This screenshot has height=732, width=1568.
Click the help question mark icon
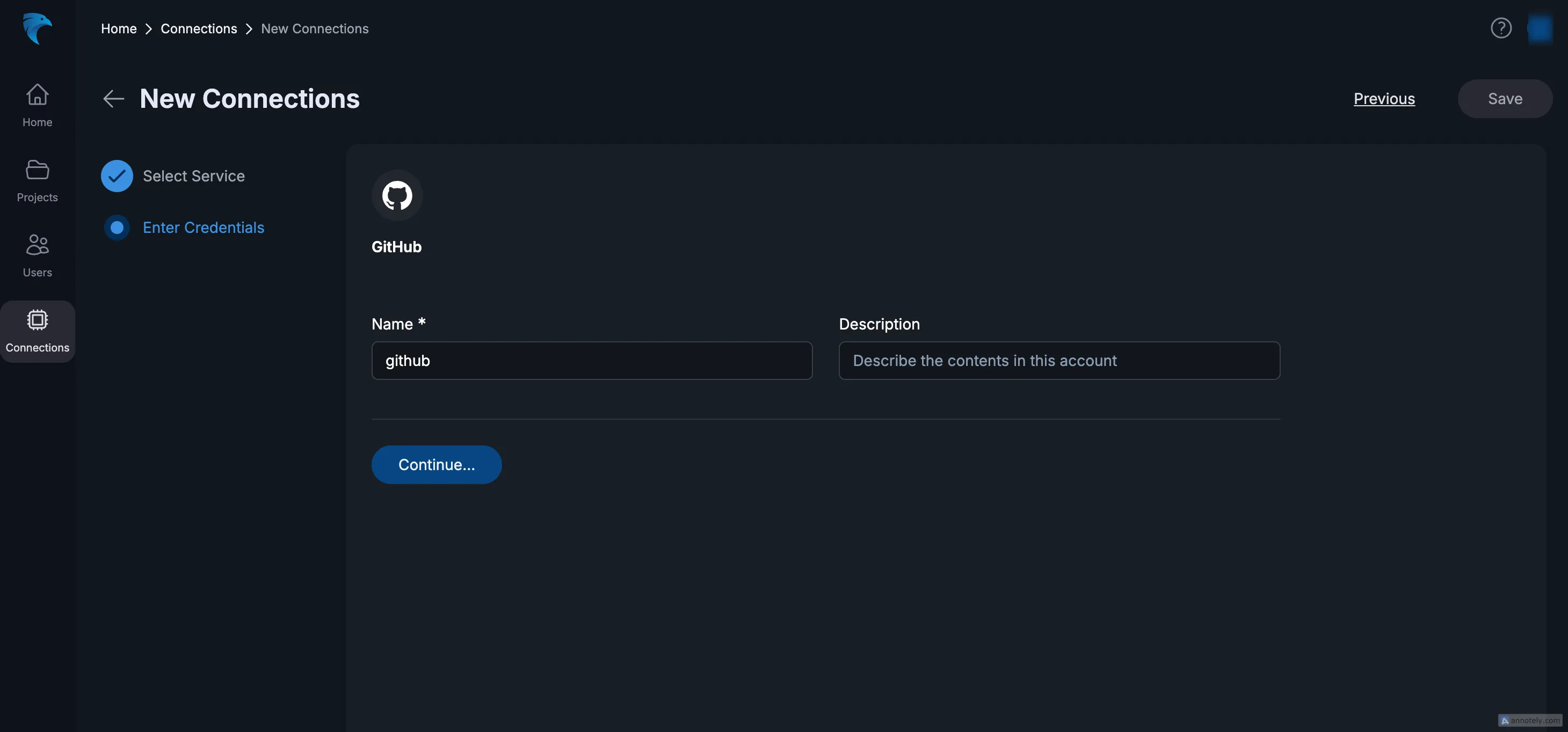1501,28
